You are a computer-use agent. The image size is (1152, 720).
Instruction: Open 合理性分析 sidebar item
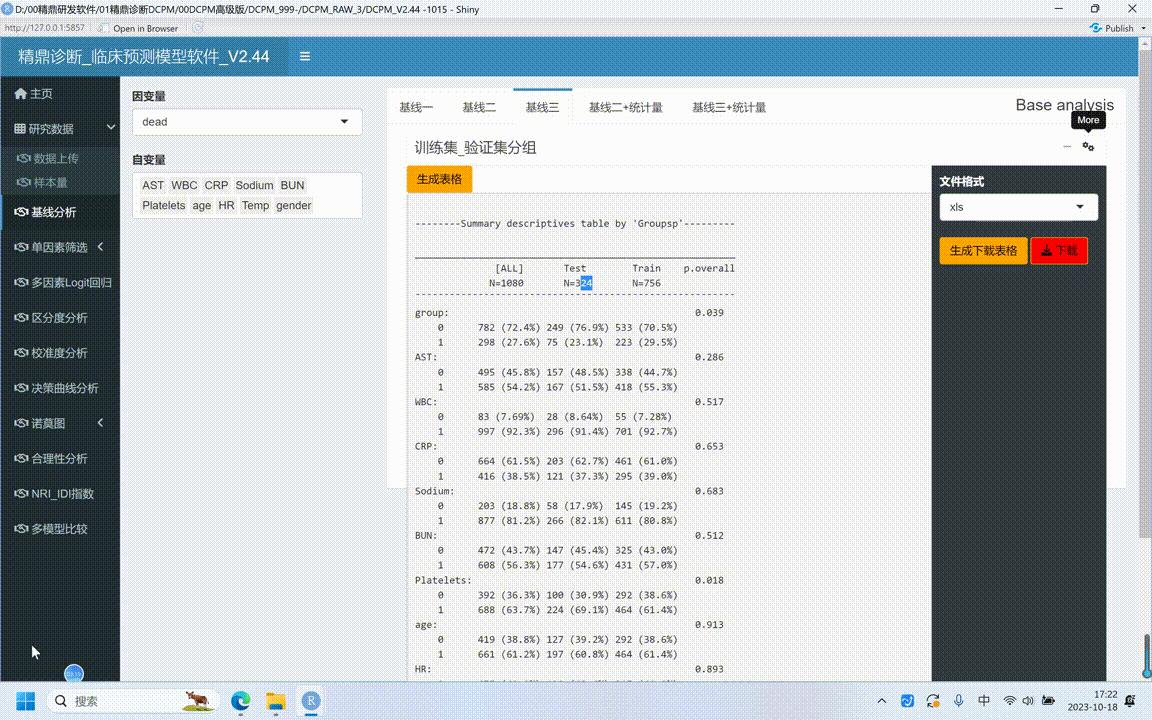51,458
